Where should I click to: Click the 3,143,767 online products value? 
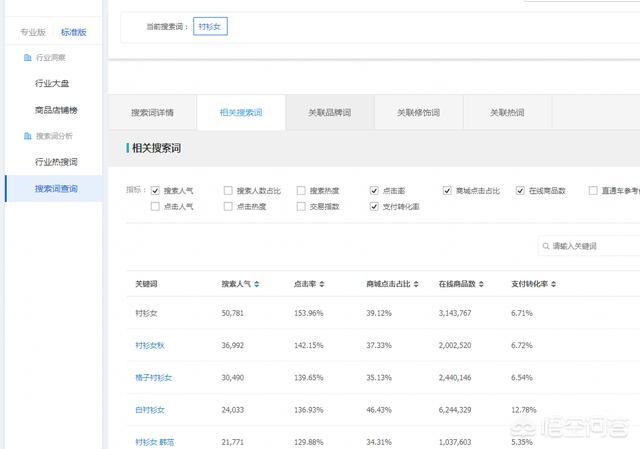[455, 313]
